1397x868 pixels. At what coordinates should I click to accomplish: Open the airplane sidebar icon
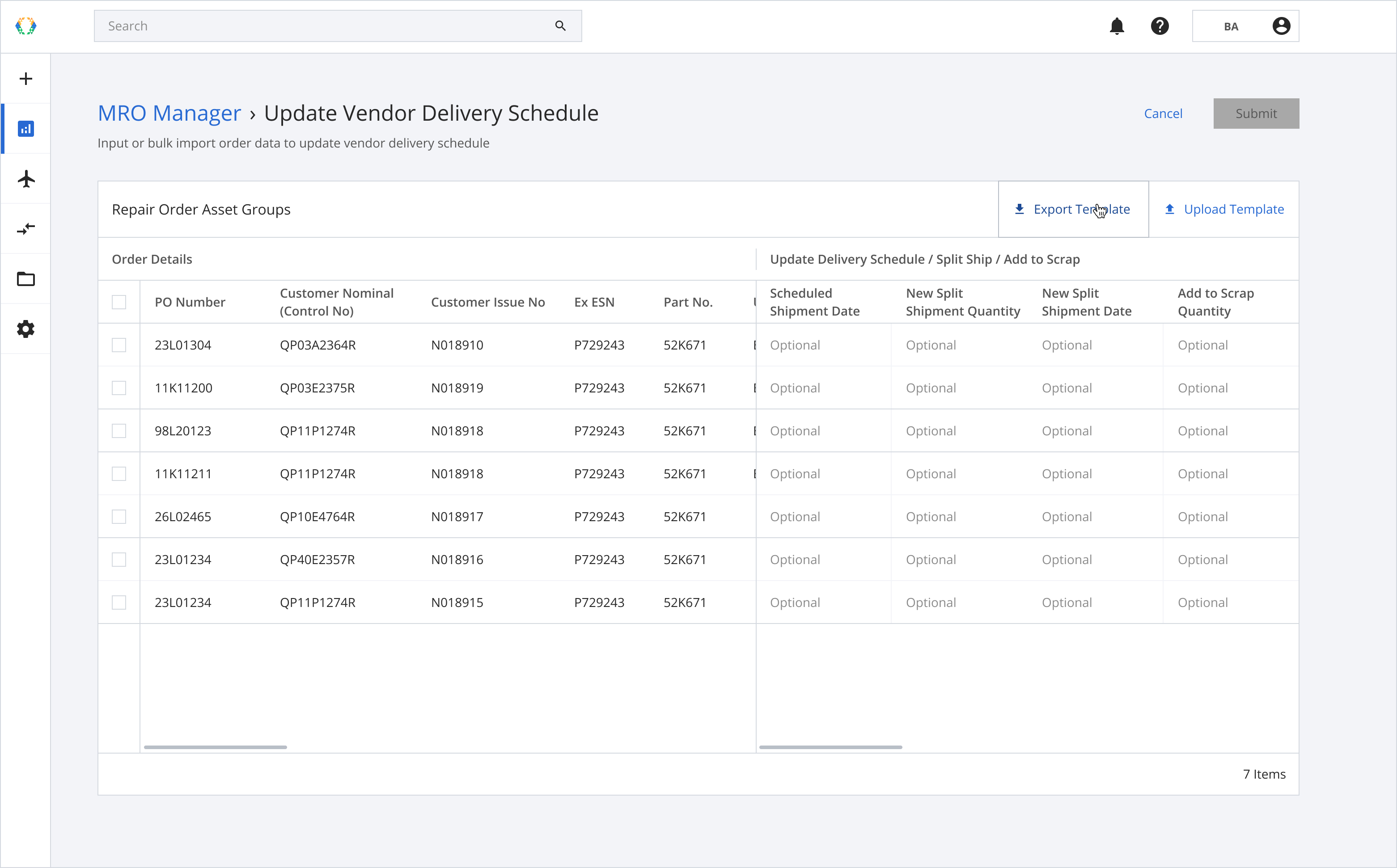(x=26, y=178)
